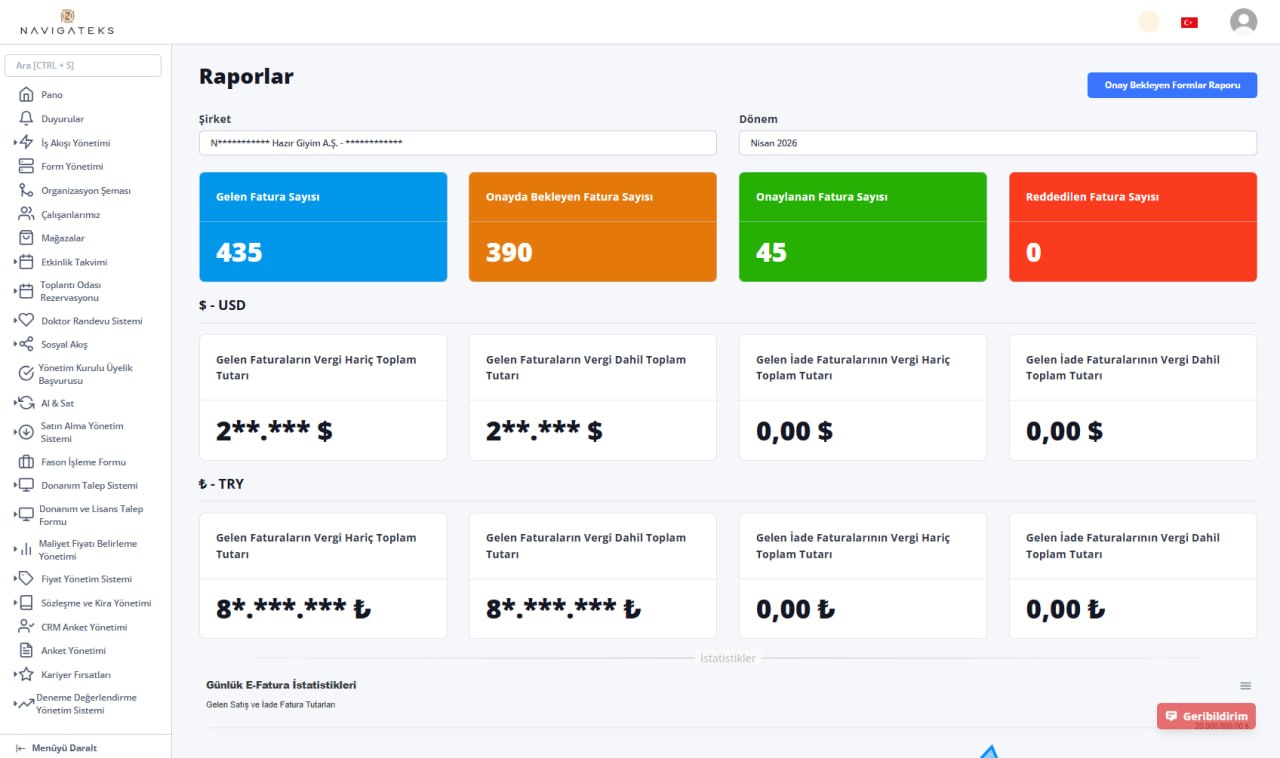This screenshot has height=758, width=1280.
Task: Select Form Yönetimi menu item
Action: tap(72, 167)
